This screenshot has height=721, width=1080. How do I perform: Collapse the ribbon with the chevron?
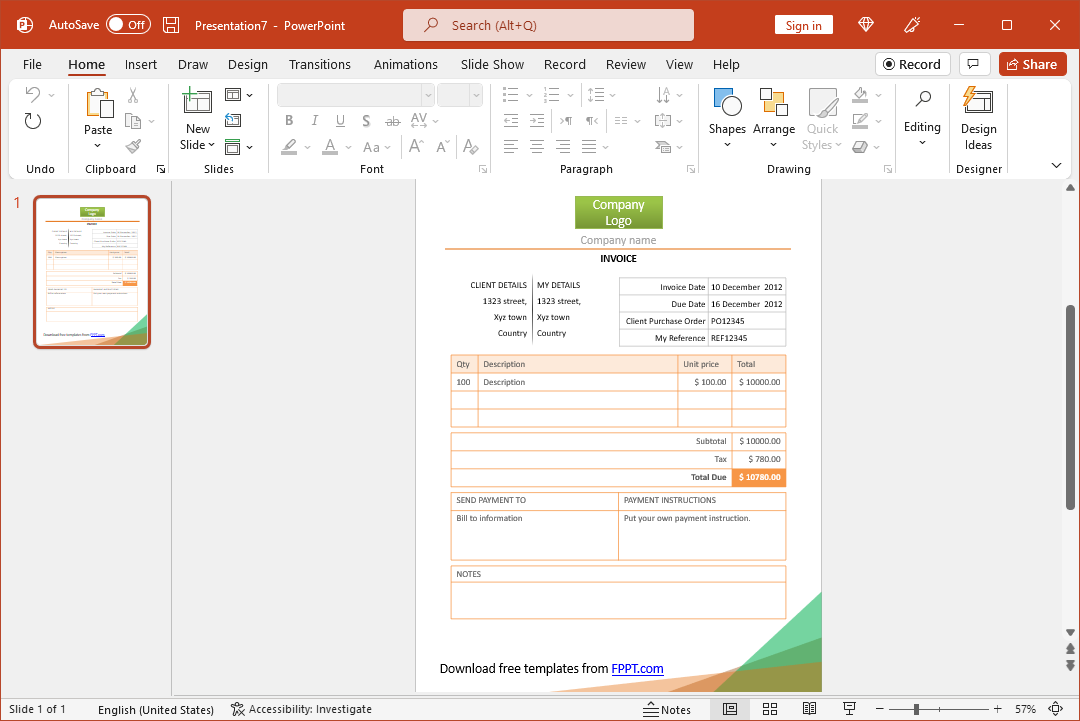[x=1056, y=165]
